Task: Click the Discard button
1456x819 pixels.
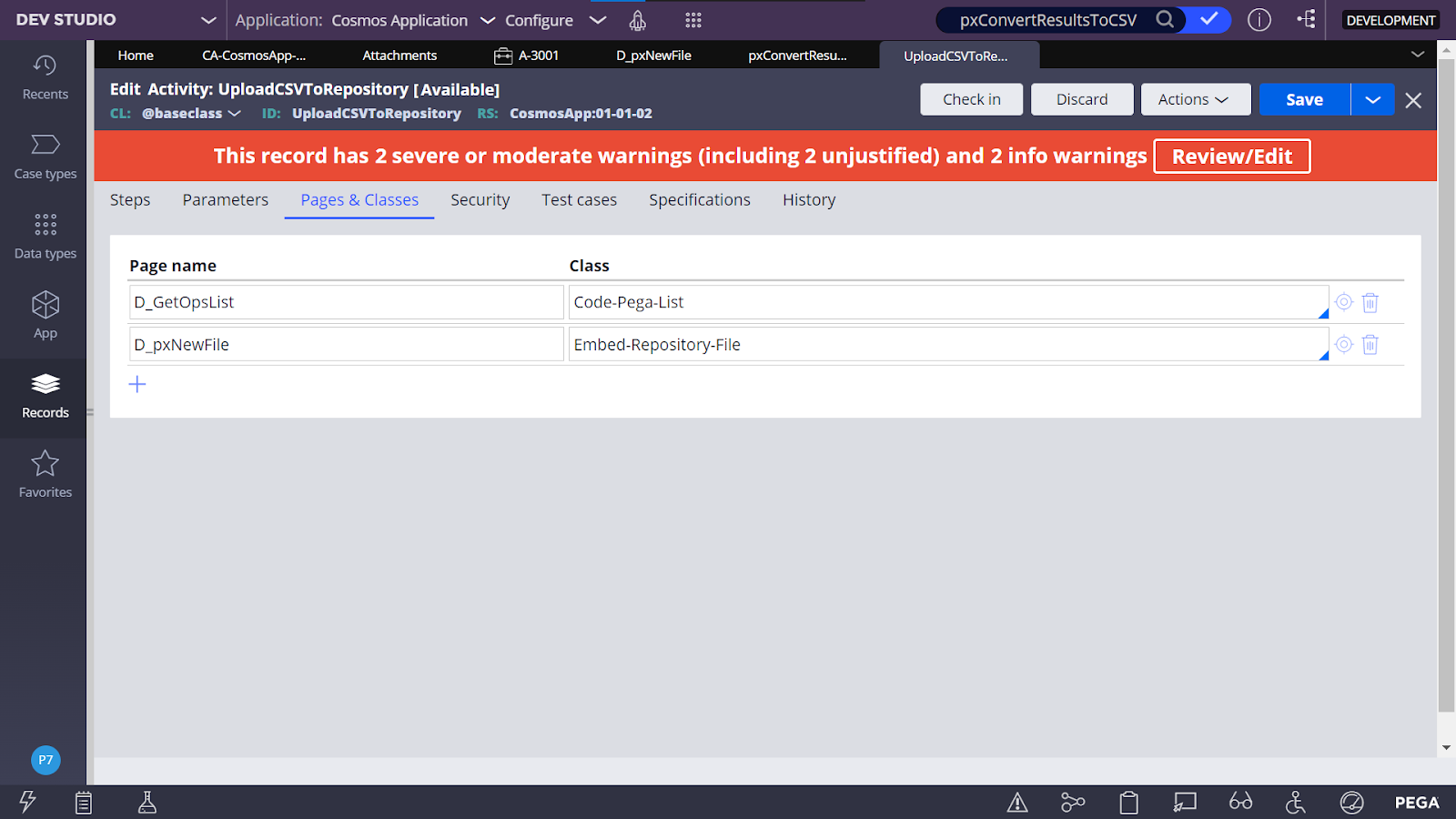Action: point(1082,99)
